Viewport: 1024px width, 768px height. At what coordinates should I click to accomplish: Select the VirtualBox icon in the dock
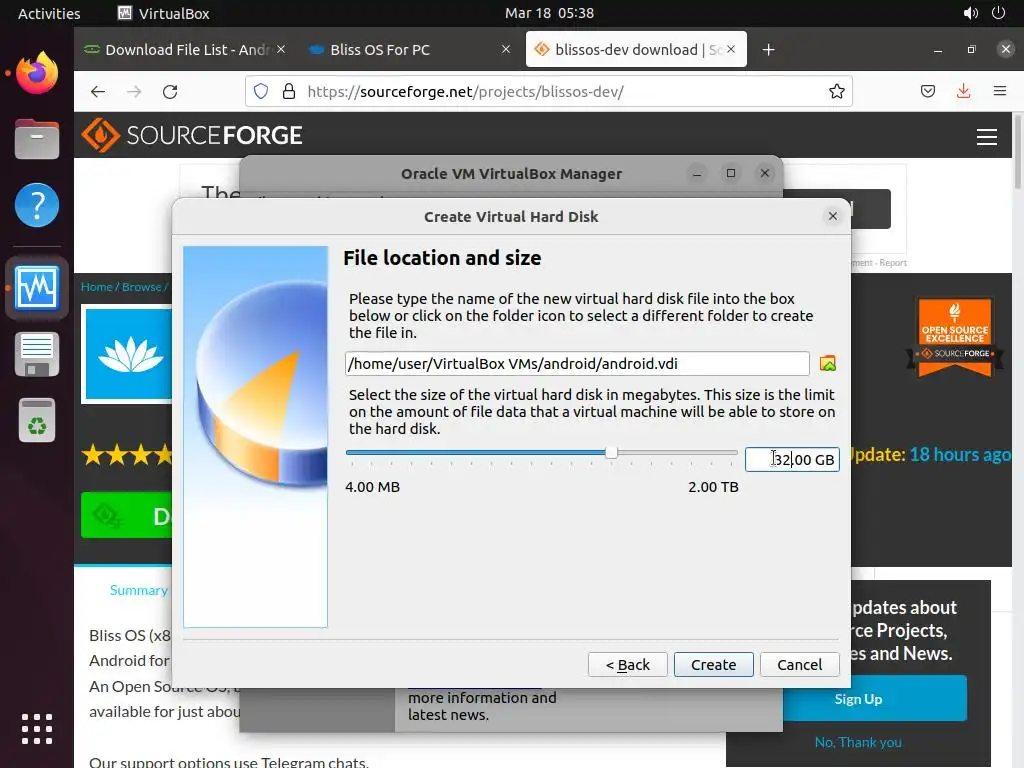(x=37, y=288)
